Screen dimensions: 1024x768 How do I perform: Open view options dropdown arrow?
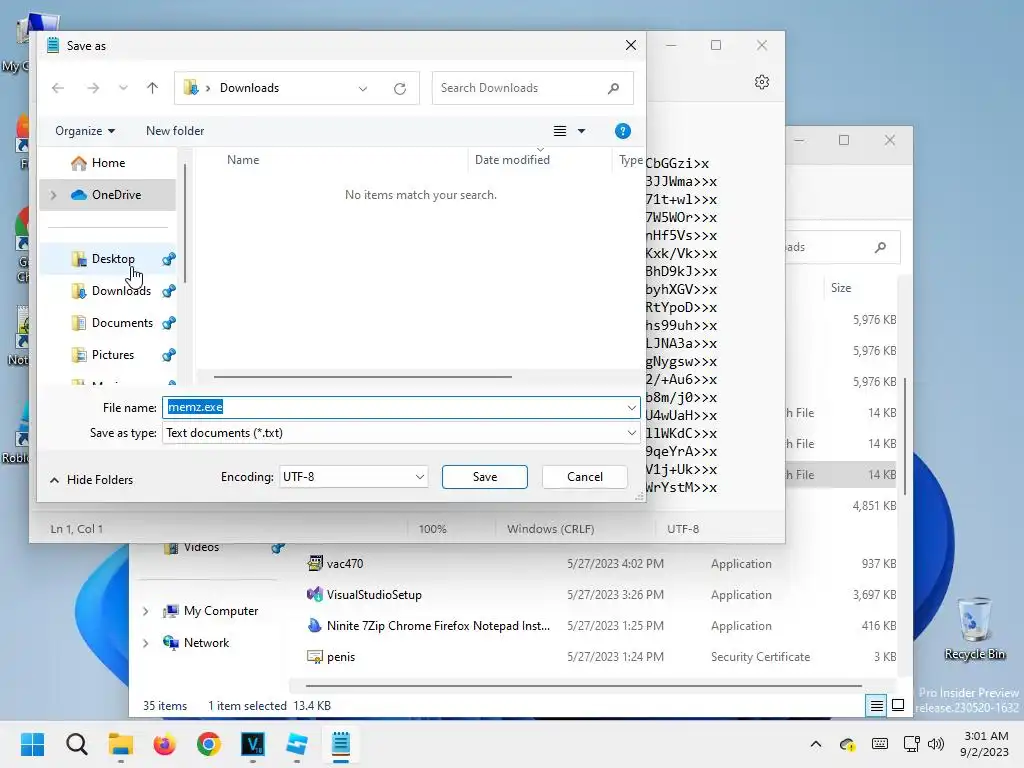click(x=581, y=131)
